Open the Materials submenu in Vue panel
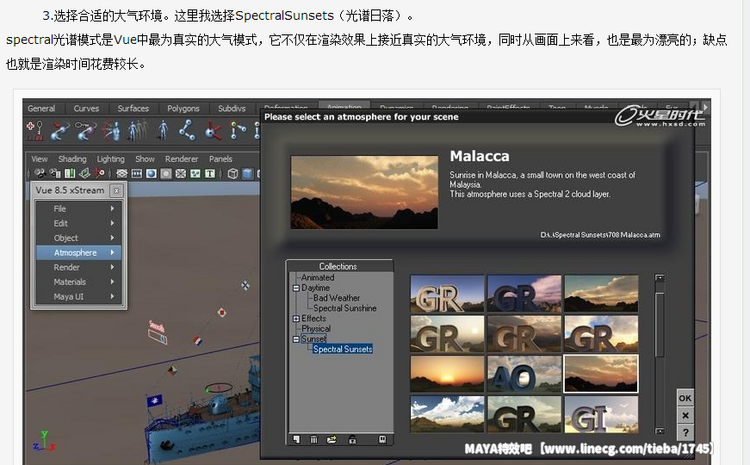 point(79,282)
